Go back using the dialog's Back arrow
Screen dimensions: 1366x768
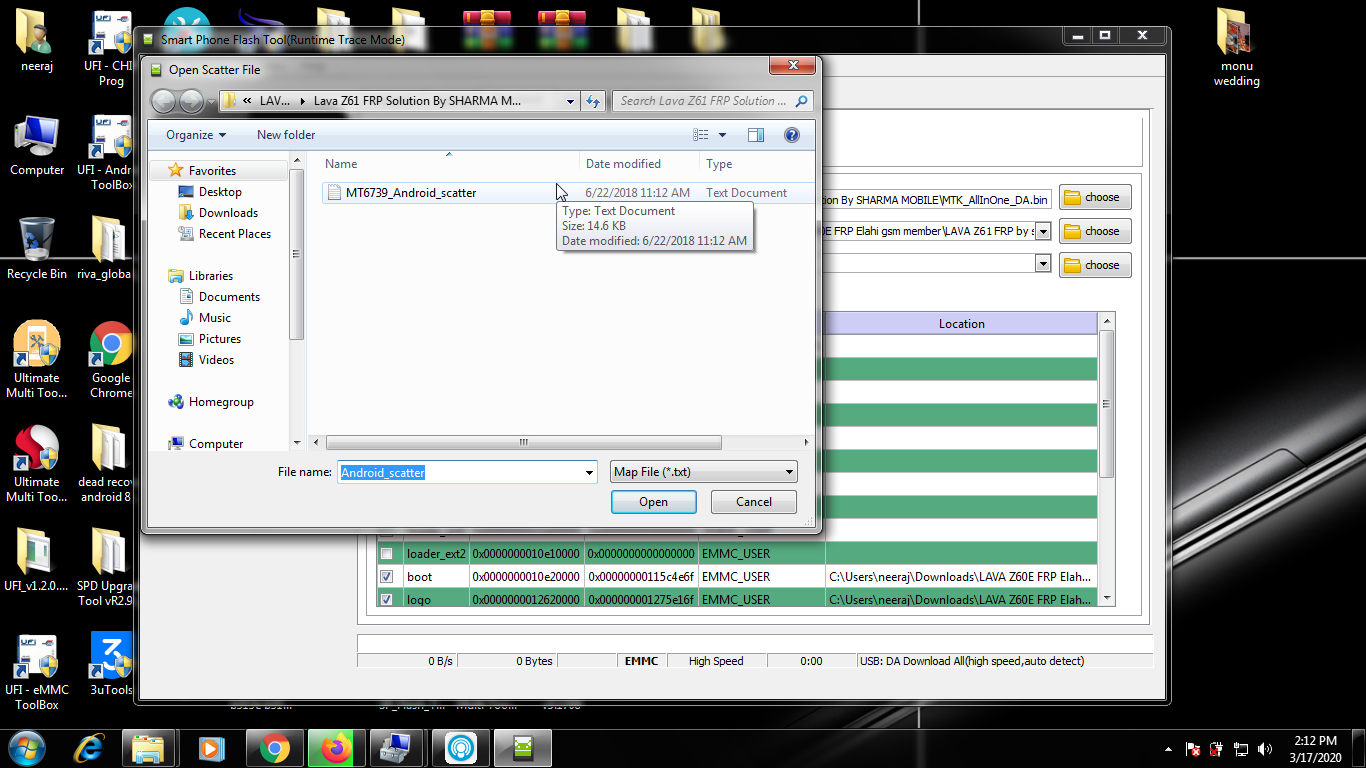[163, 101]
